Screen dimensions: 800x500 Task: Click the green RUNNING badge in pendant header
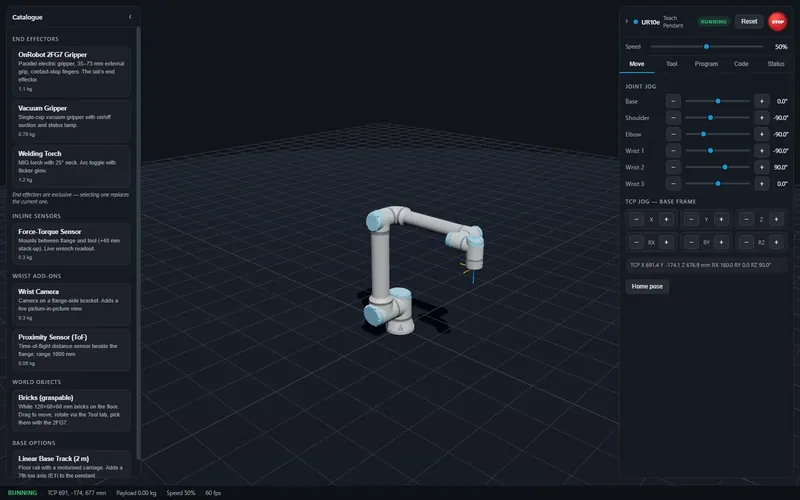coord(713,21)
